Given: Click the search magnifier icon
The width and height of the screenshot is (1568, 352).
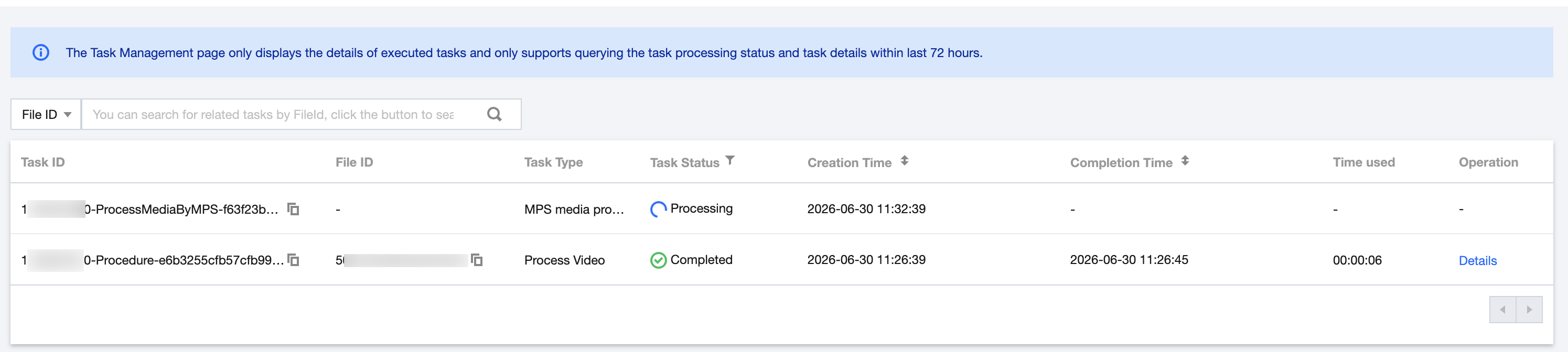Looking at the screenshot, I should (494, 114).
